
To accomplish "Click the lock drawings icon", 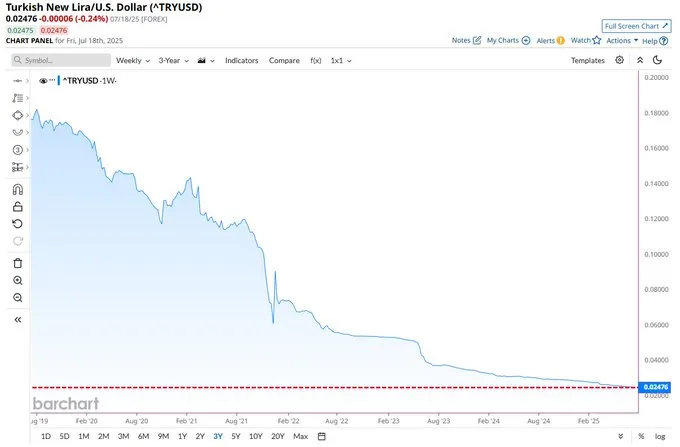I will click(x=18, y=207).
